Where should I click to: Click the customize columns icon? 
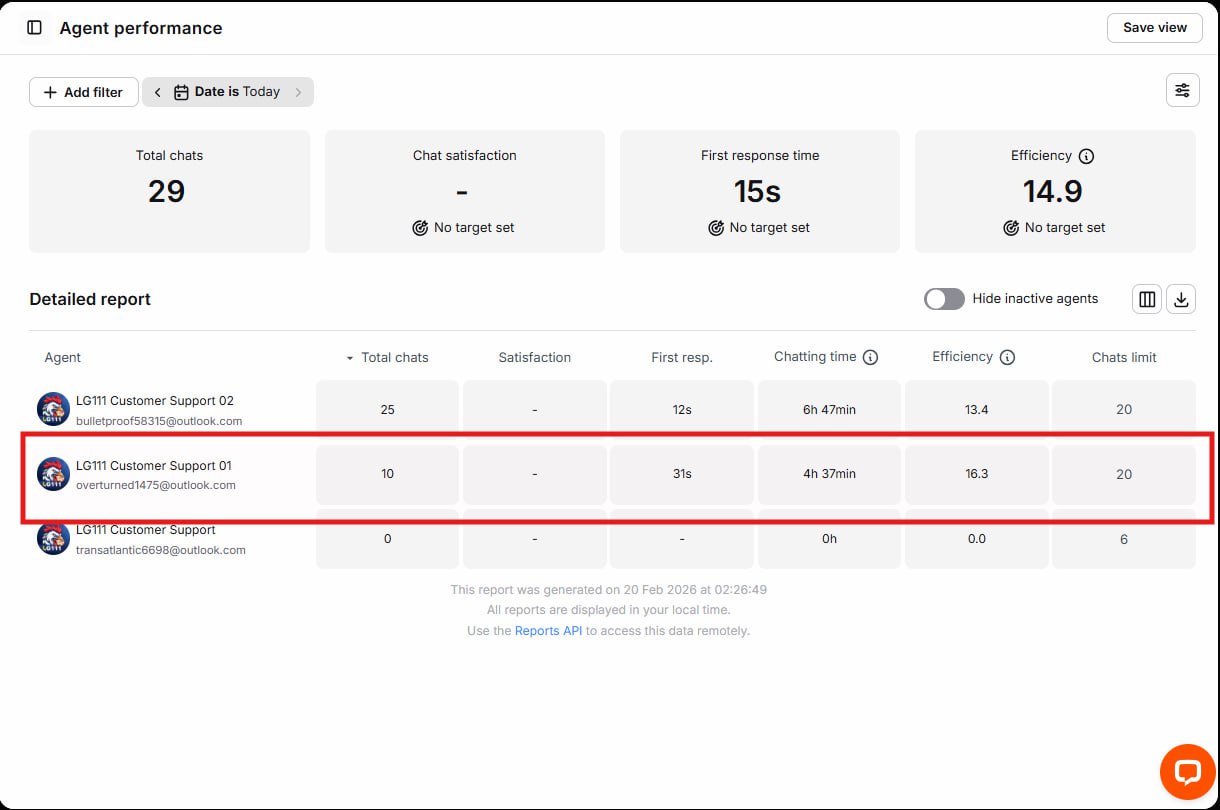tap(1147, 299)
